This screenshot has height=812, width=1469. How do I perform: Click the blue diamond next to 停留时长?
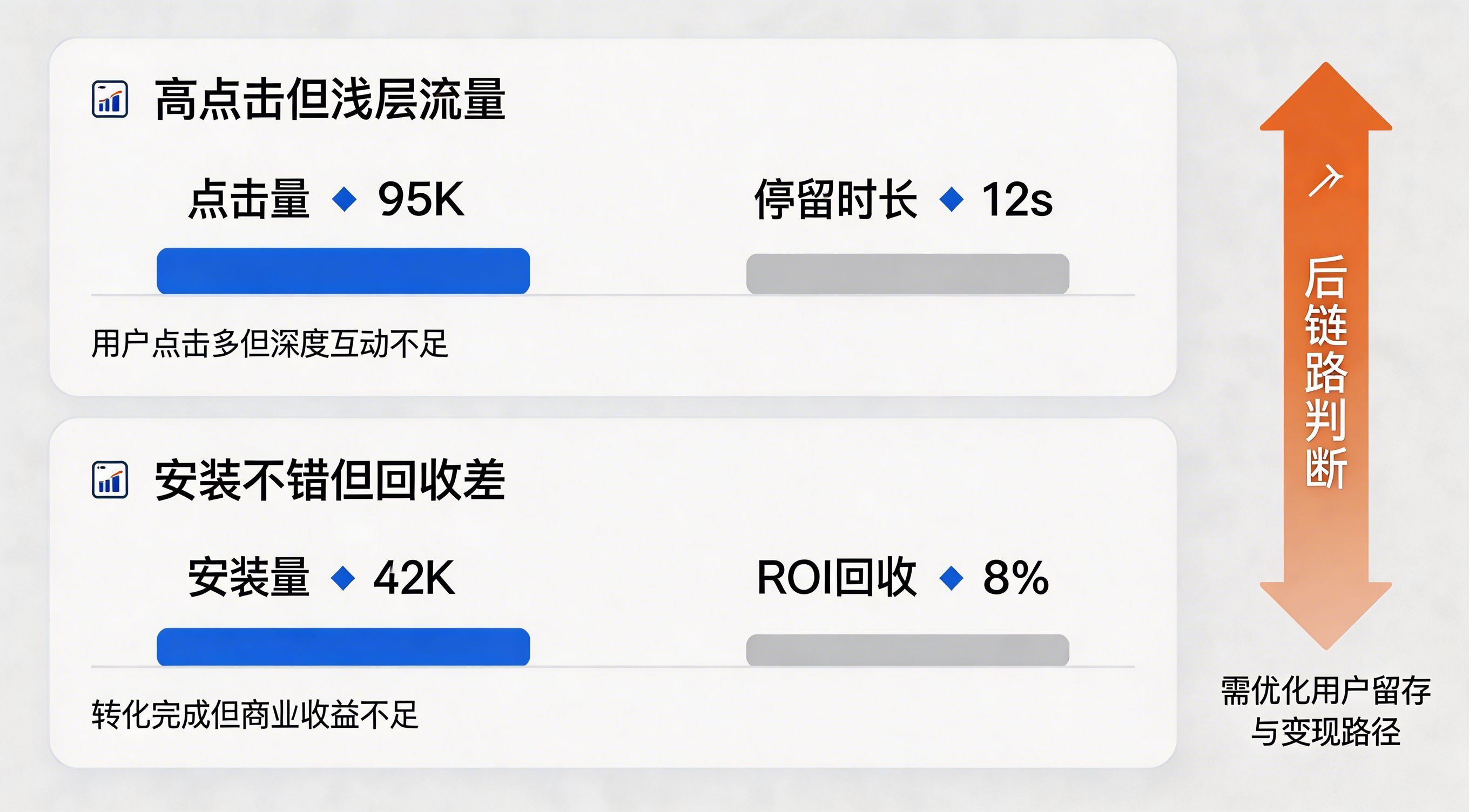click(x=951, y=200)
